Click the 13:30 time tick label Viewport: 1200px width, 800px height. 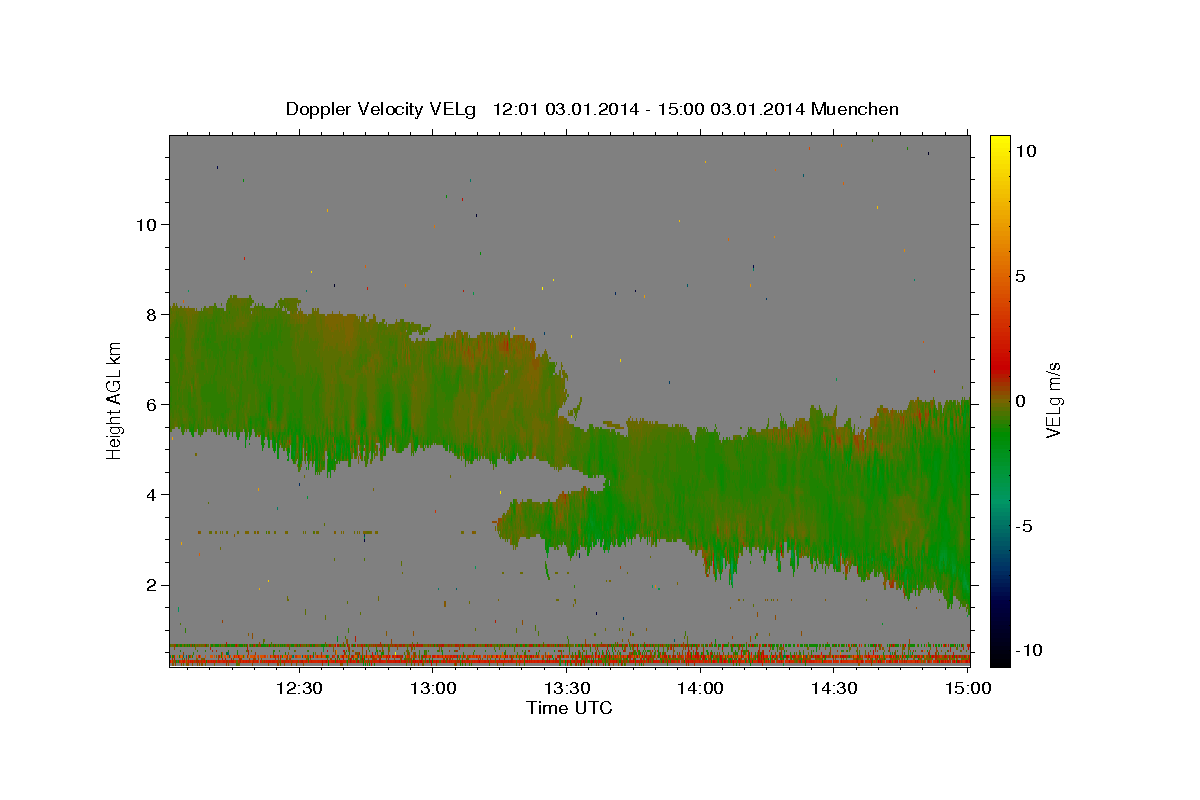click(x=567, y=688)
